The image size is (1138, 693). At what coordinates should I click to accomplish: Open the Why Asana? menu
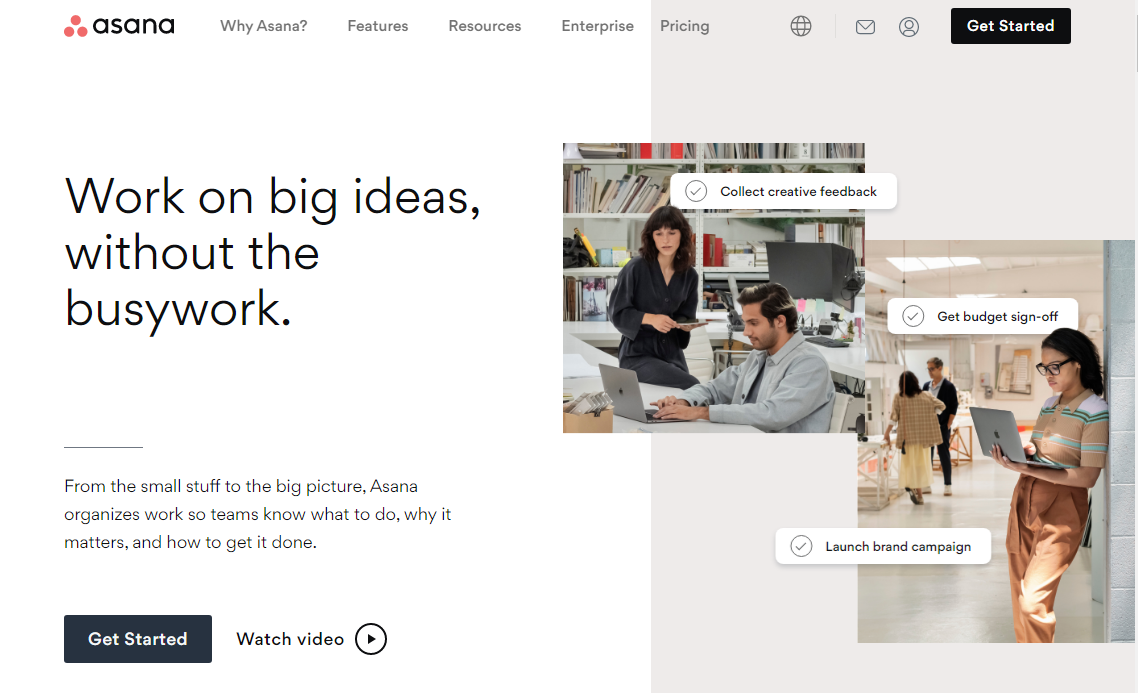click(263, 26)
